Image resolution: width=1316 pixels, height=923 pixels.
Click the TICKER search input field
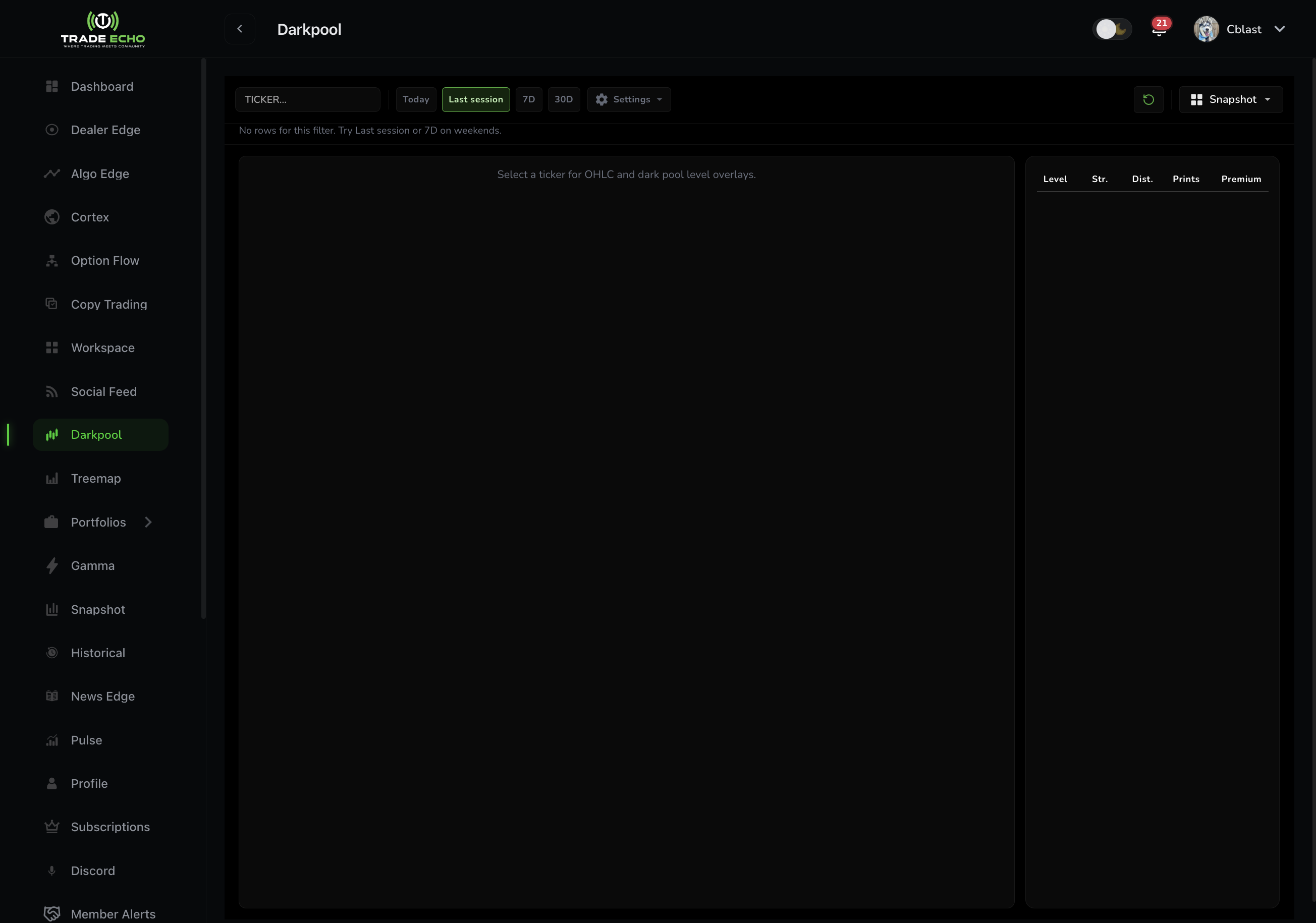tap(308, 100)
